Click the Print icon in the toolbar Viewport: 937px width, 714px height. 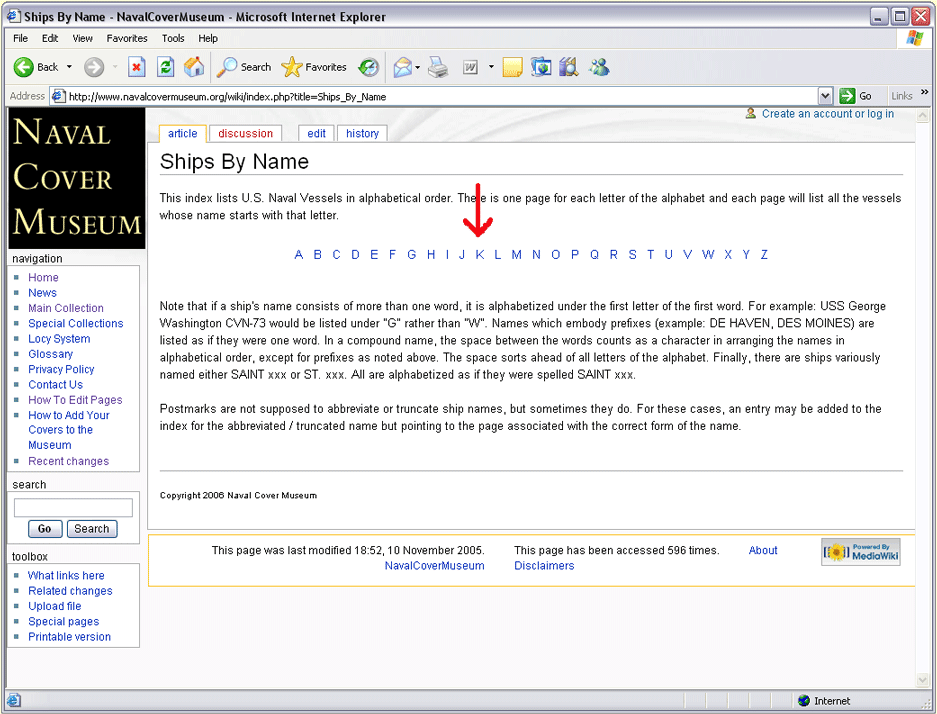pos(438,67)
